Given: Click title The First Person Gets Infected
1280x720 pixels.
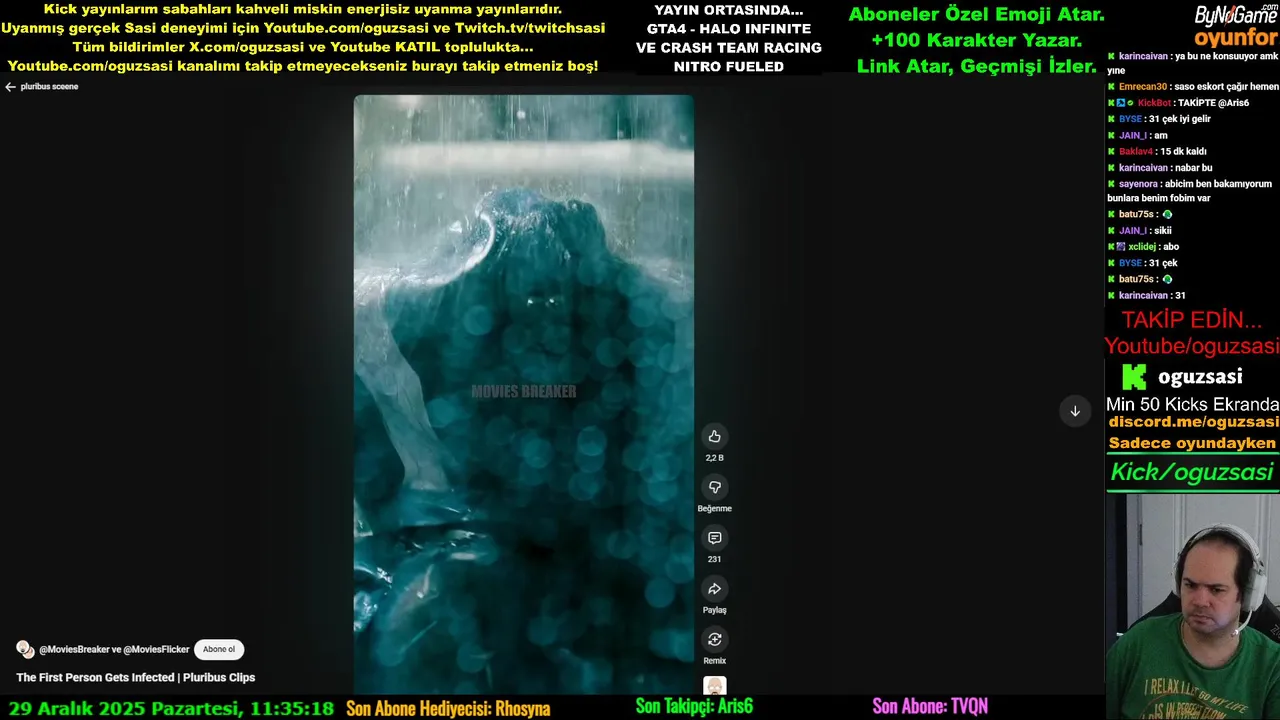Looking at the screenshot, I should click(135, 677).
